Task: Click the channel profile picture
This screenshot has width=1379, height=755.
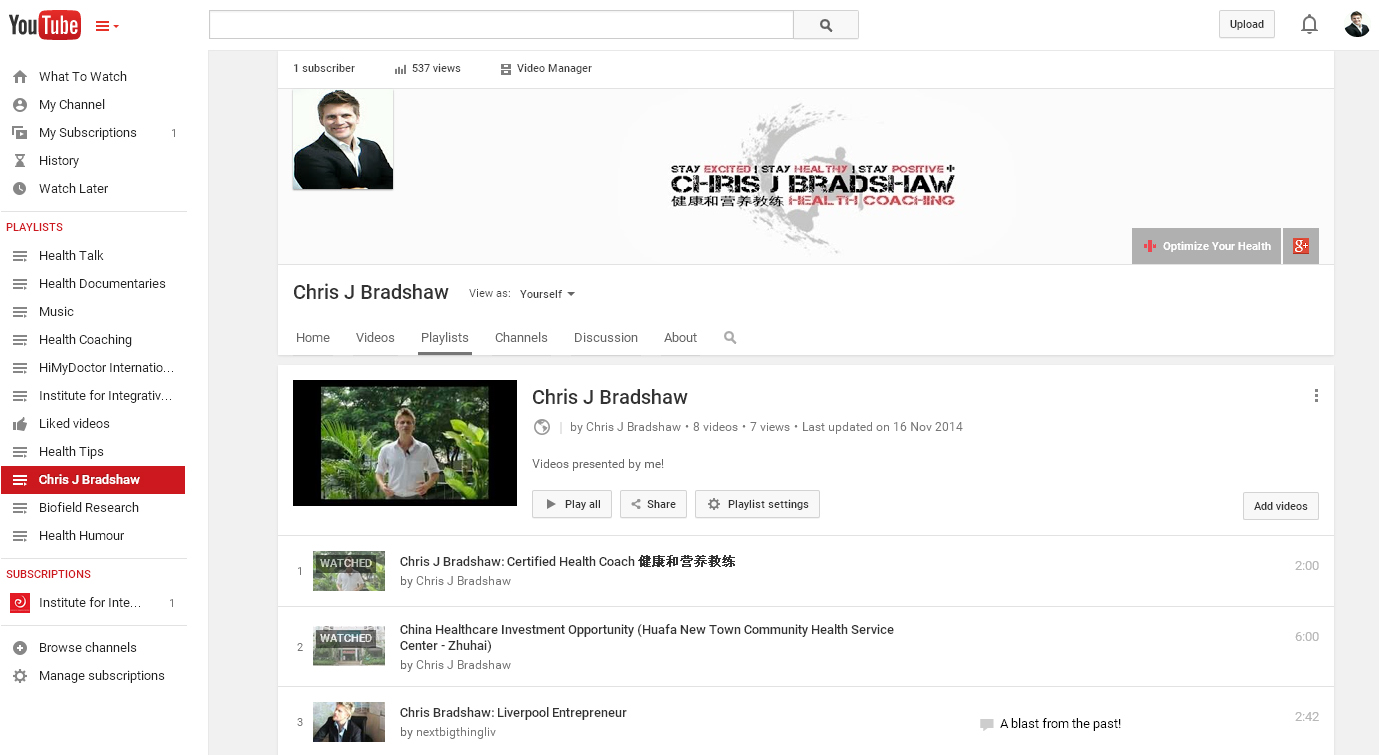Action: click(x=343, y=139)
